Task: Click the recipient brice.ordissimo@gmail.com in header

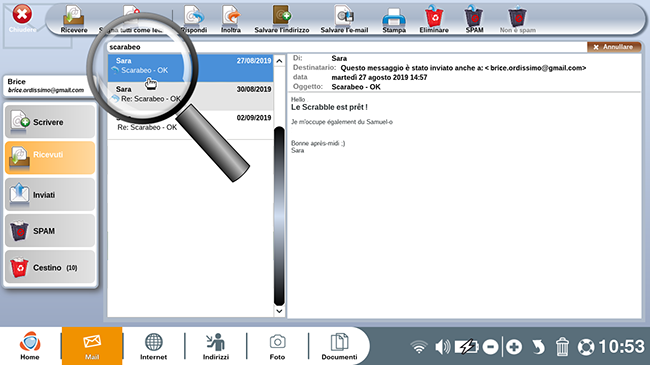Action: (536, 68)
